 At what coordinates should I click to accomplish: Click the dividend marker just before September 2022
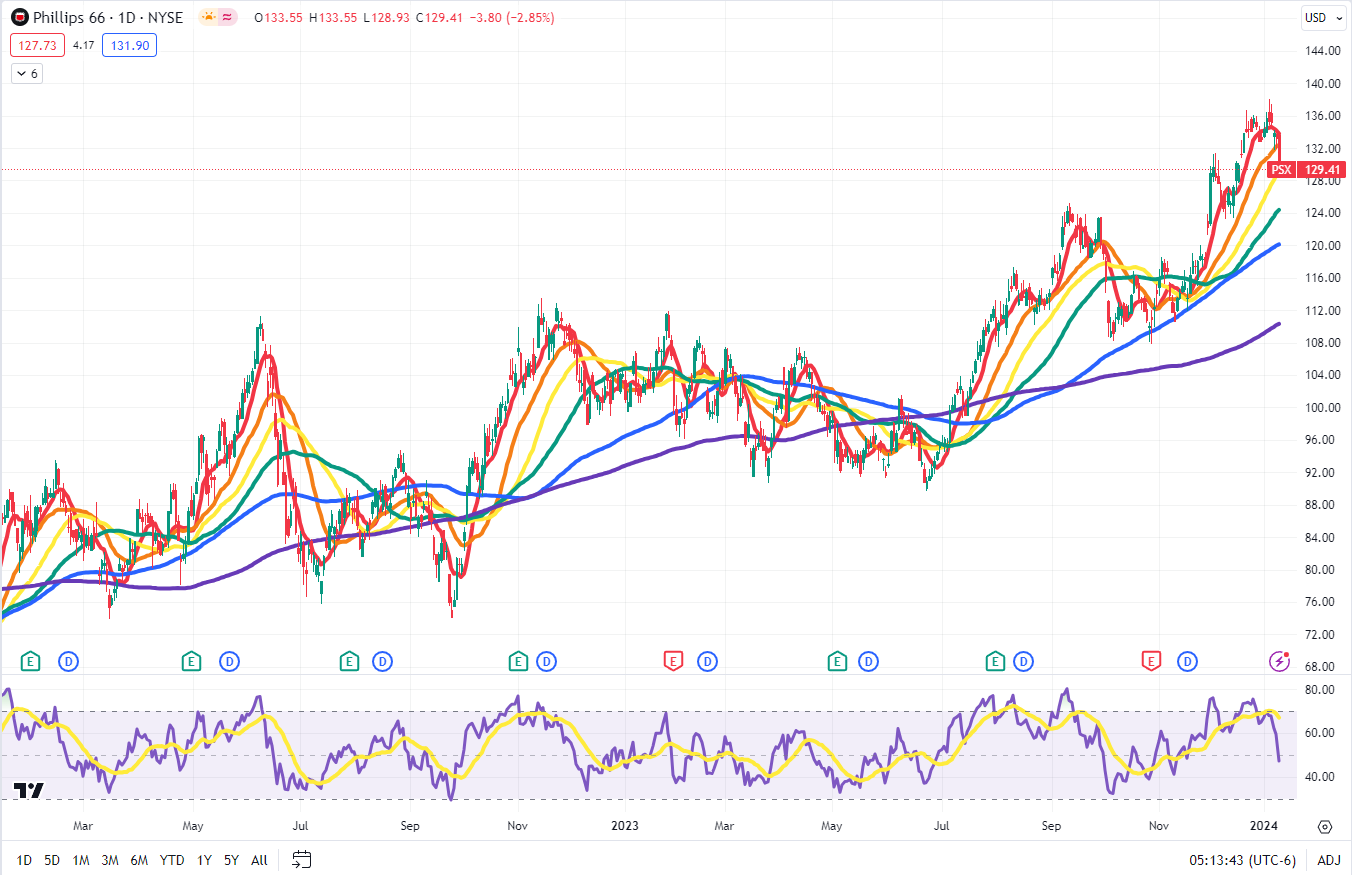click(382, 661)
